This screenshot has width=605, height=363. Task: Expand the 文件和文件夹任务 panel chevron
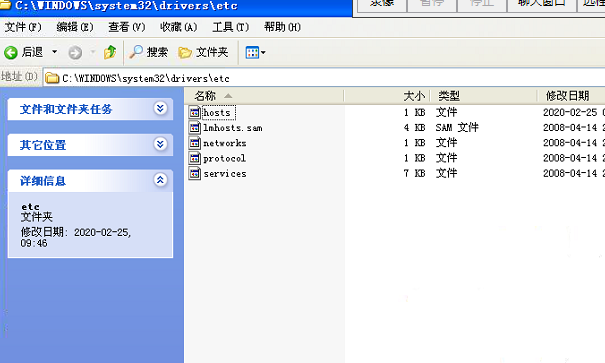tap(160, 108)
